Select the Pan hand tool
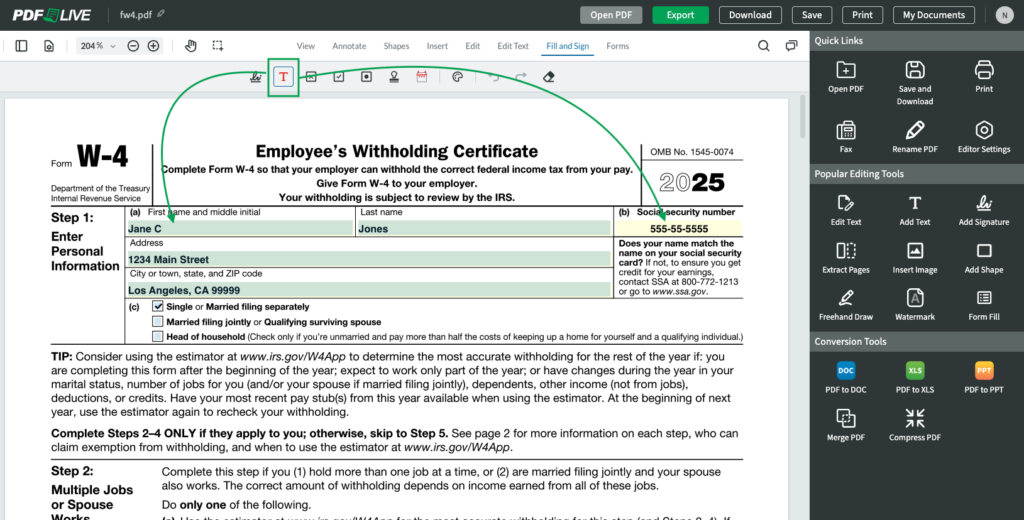The width and height of the screenshot is (1024, 520). 191,46
